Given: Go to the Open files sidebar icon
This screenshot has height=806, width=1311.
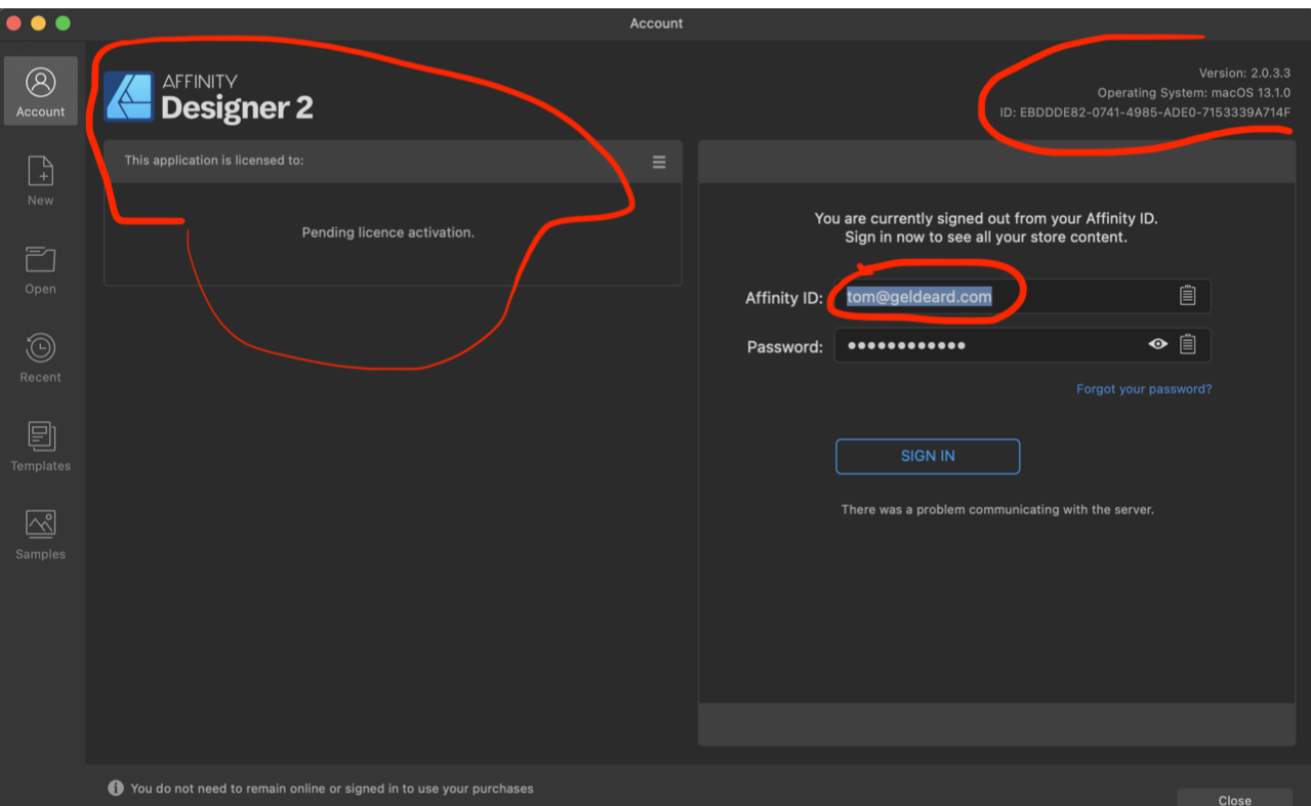Looking at the screenshot, I should [x=40, y=269].
